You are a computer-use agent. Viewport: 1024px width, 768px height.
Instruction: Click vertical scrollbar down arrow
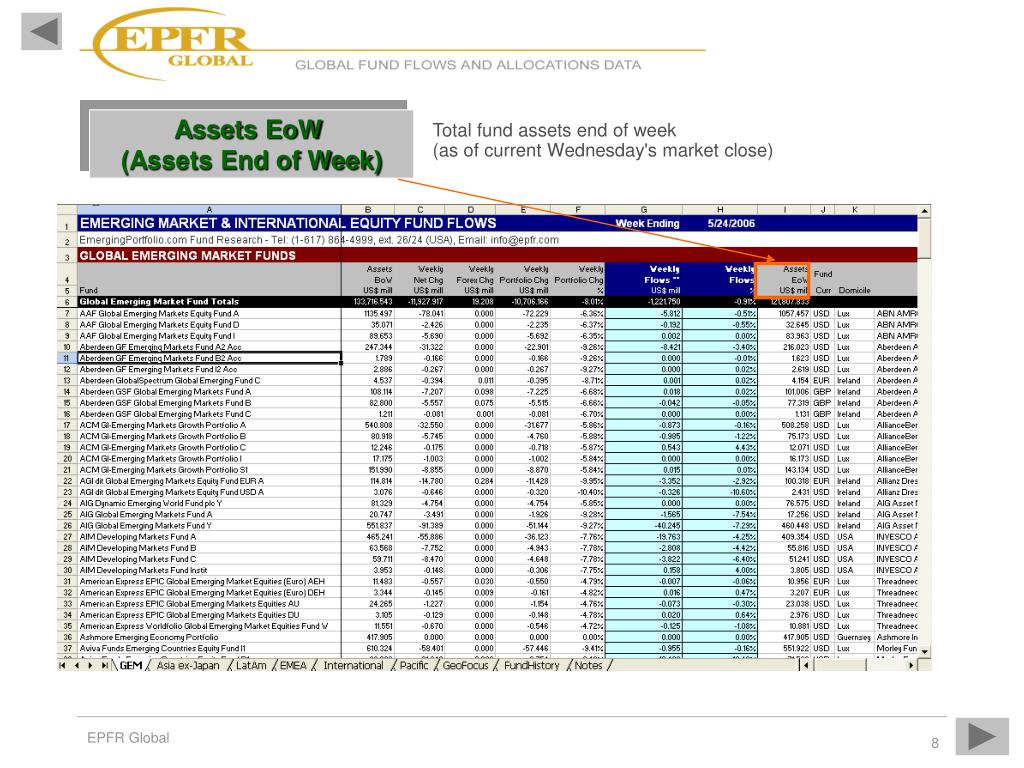(924, 652)
